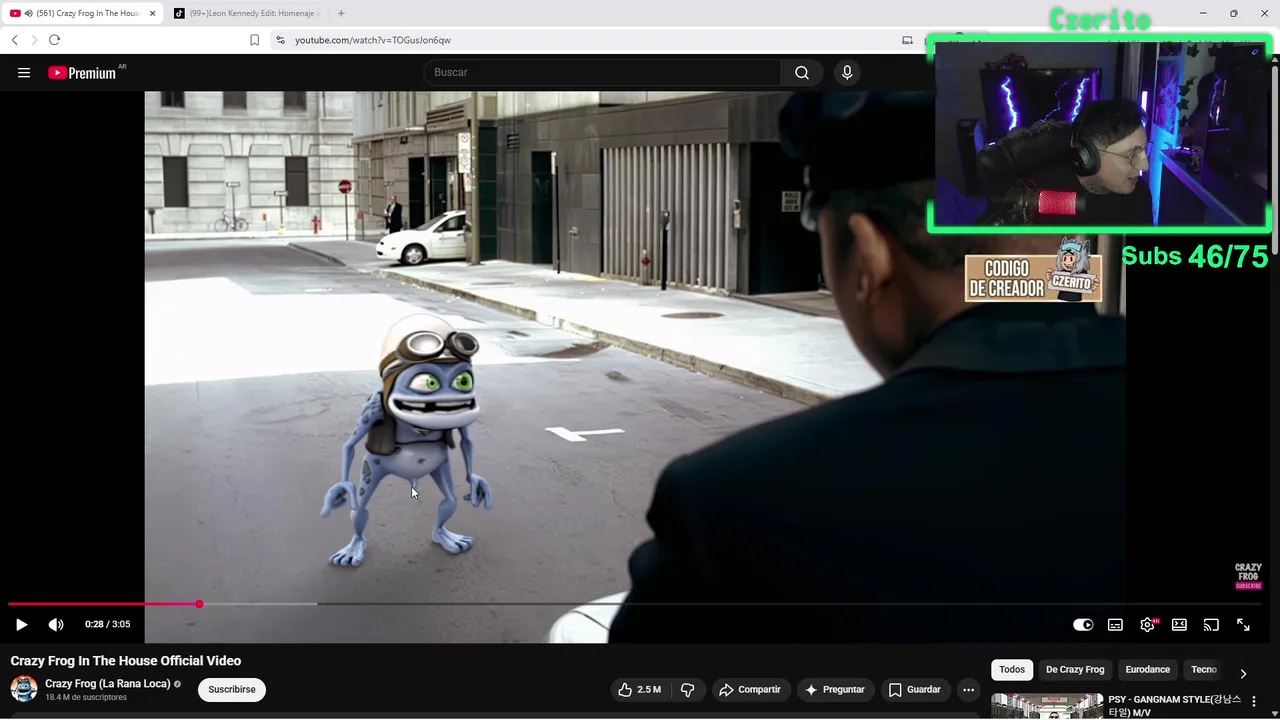The image size is (1280, 720).
Task: Play the Crazy Frog video
Action: click(x=21, y=624)
